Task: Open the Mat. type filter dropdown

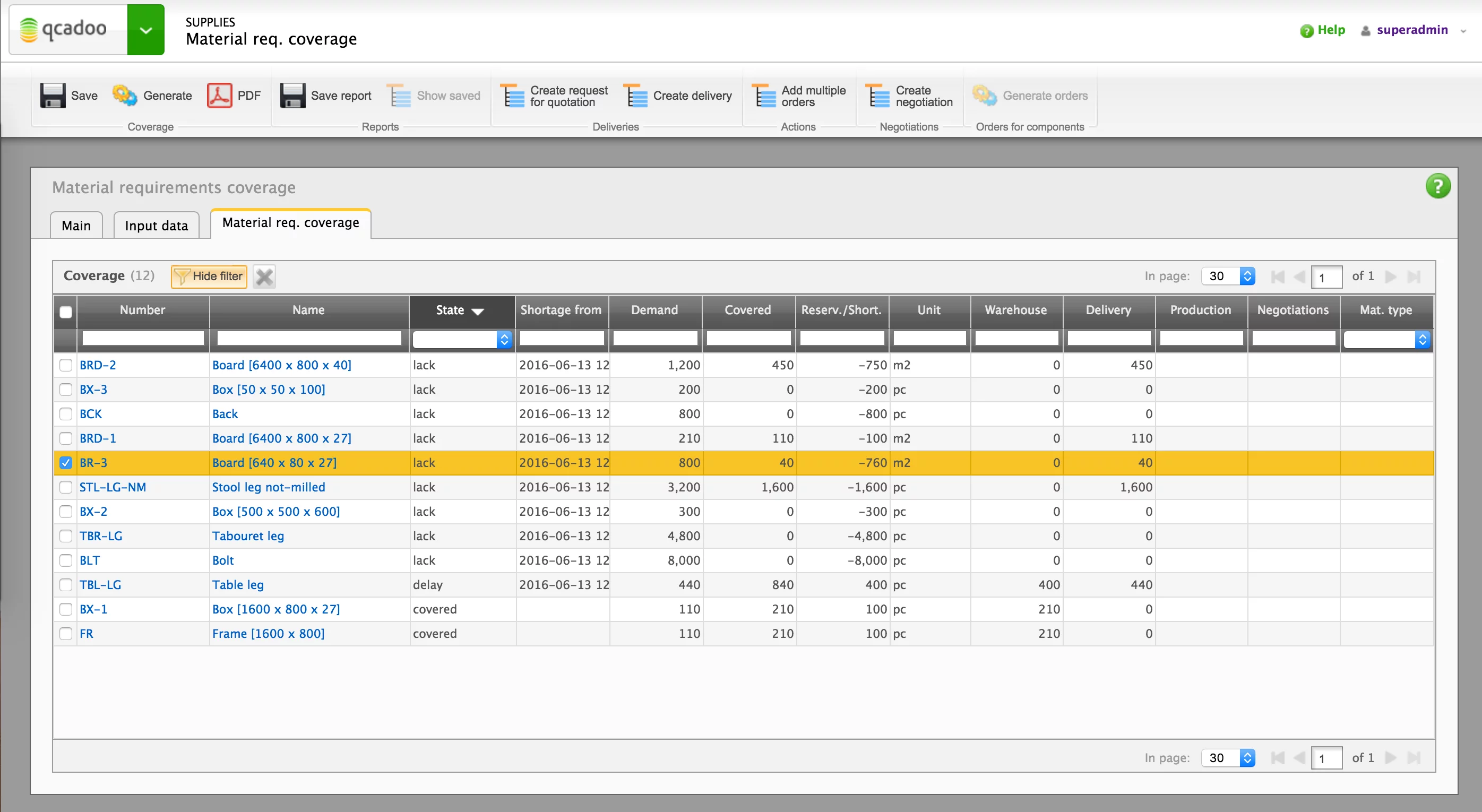Action: [1386, 339]
